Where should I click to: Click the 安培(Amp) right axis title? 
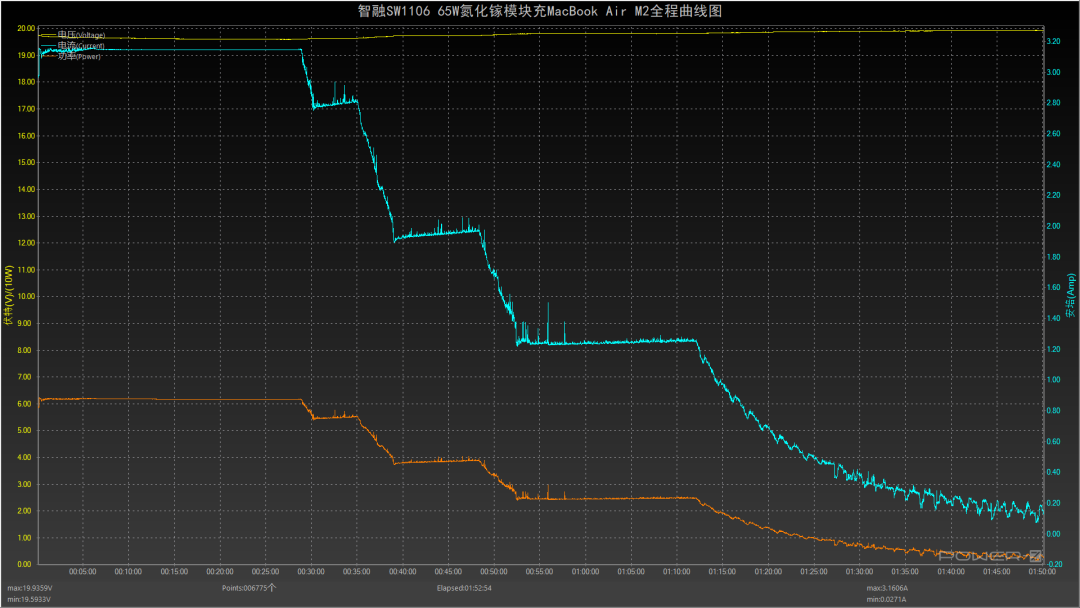1070,295
